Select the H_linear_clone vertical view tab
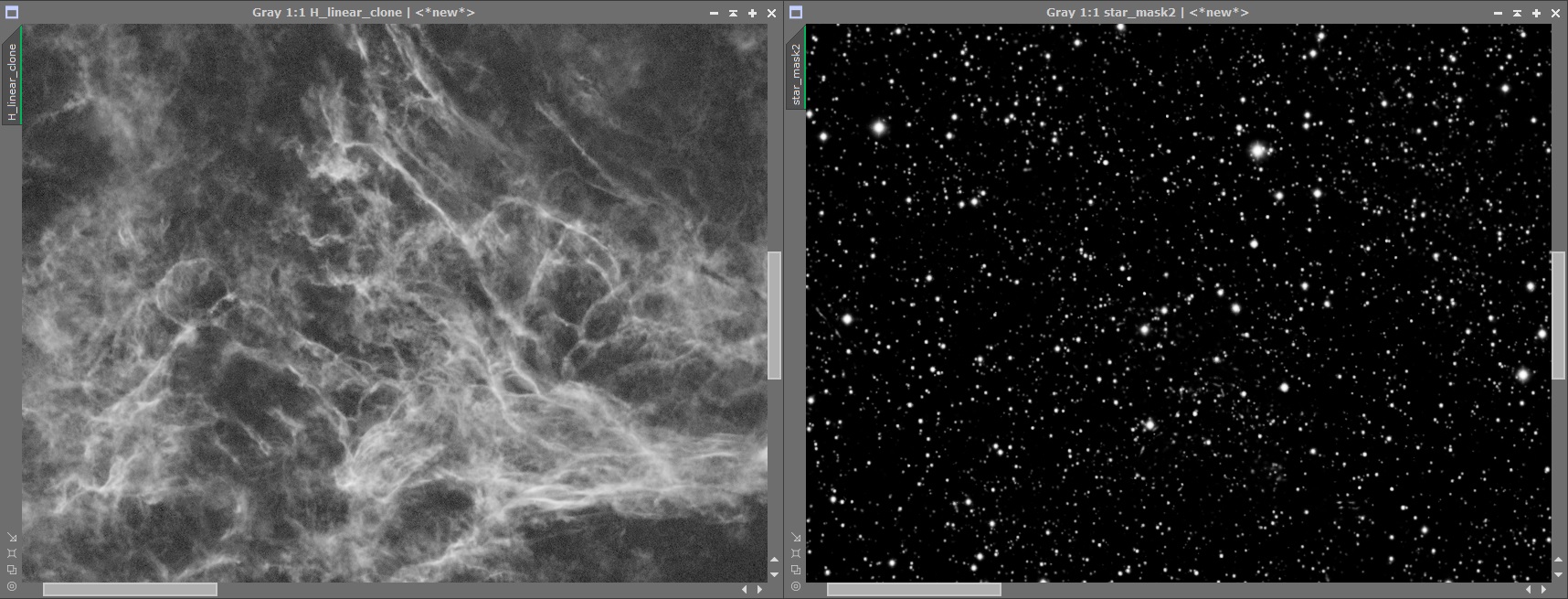The width and height of the screenshot is (1568, 599). pyautogui.click(x=12, y=82)
